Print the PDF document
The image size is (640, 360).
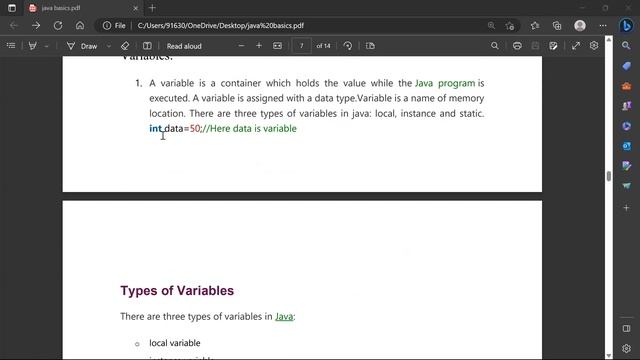(x=517, y=46)
